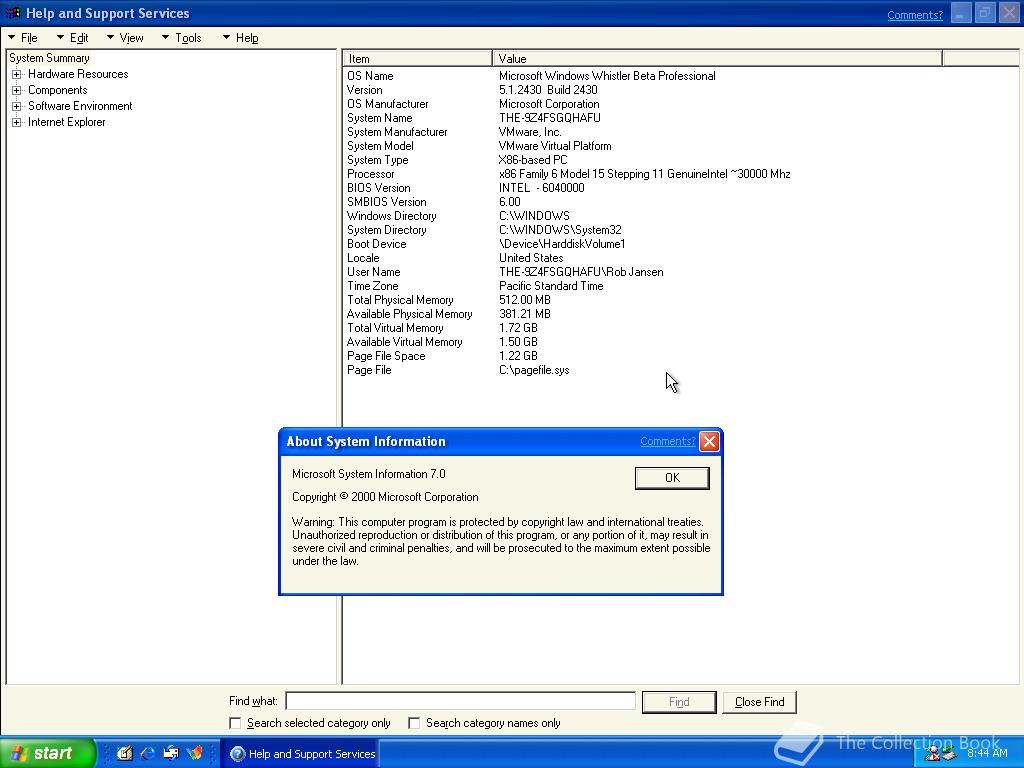The height and width of the screenshot is (768, 1024).
Task: Select the Time Zone row
Action: tap(475, 286)
